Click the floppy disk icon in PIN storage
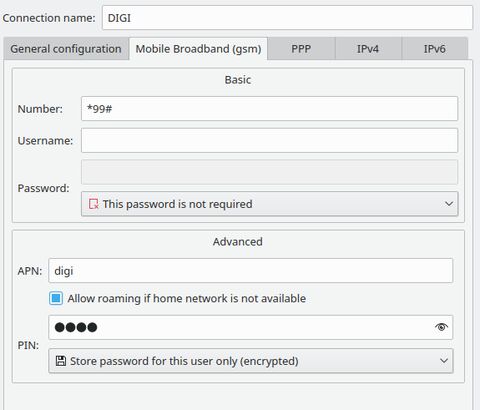The image size is (480, 410). 61,361
